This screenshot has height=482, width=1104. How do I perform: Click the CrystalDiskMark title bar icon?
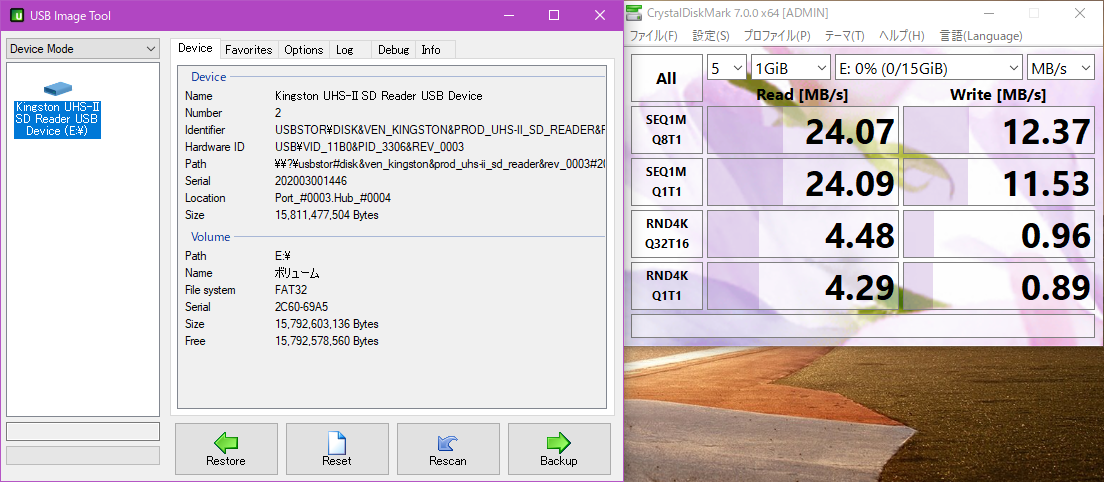click(636, 13)
